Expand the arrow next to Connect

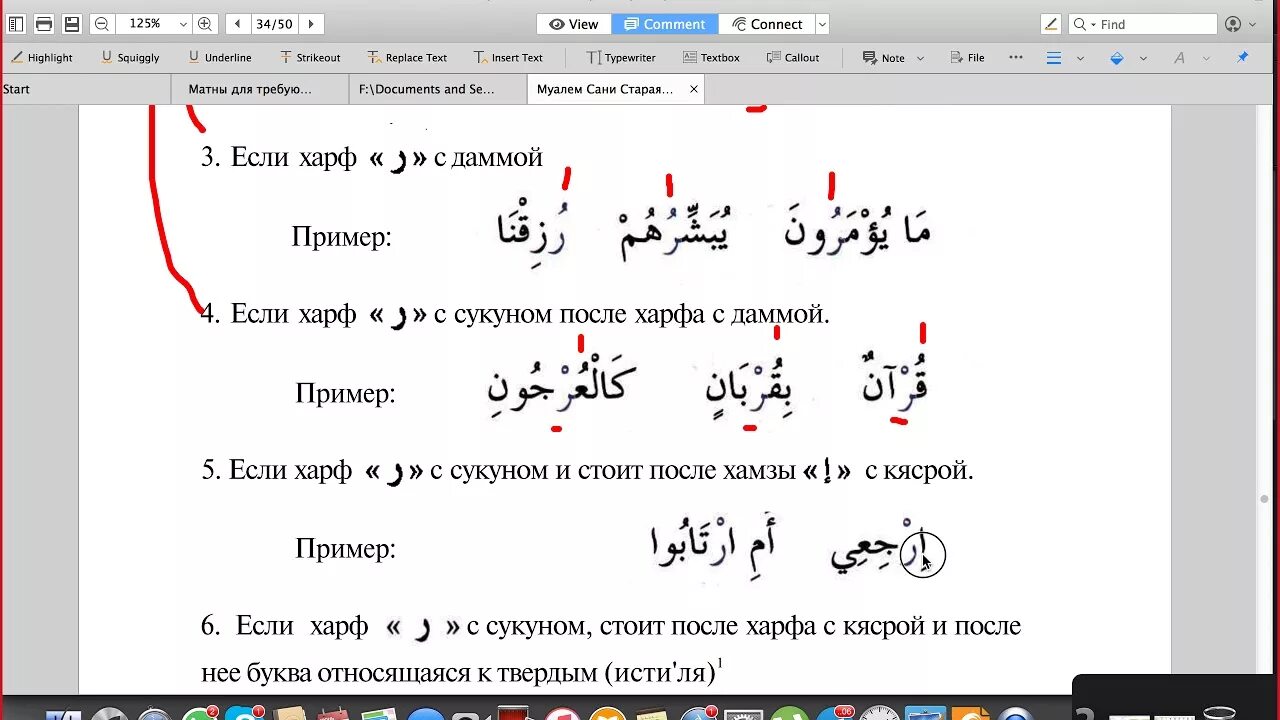pos(822,24)
